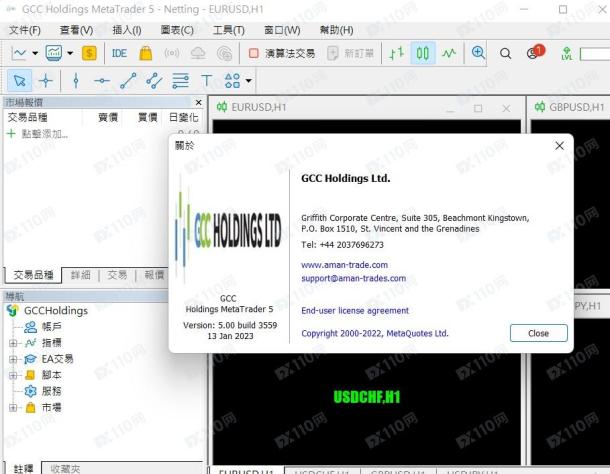Select the trendline tool

pos(128,81)
